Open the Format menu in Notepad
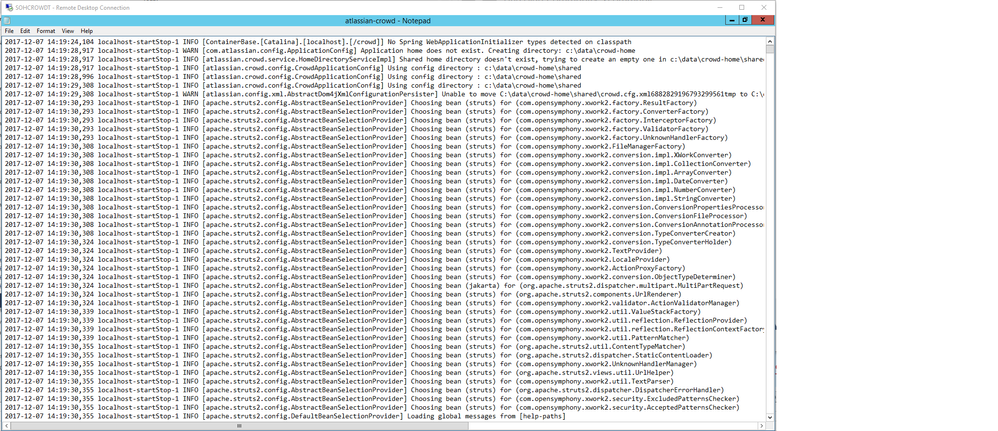Screen dimensions: 998x431 coord(46,31)
